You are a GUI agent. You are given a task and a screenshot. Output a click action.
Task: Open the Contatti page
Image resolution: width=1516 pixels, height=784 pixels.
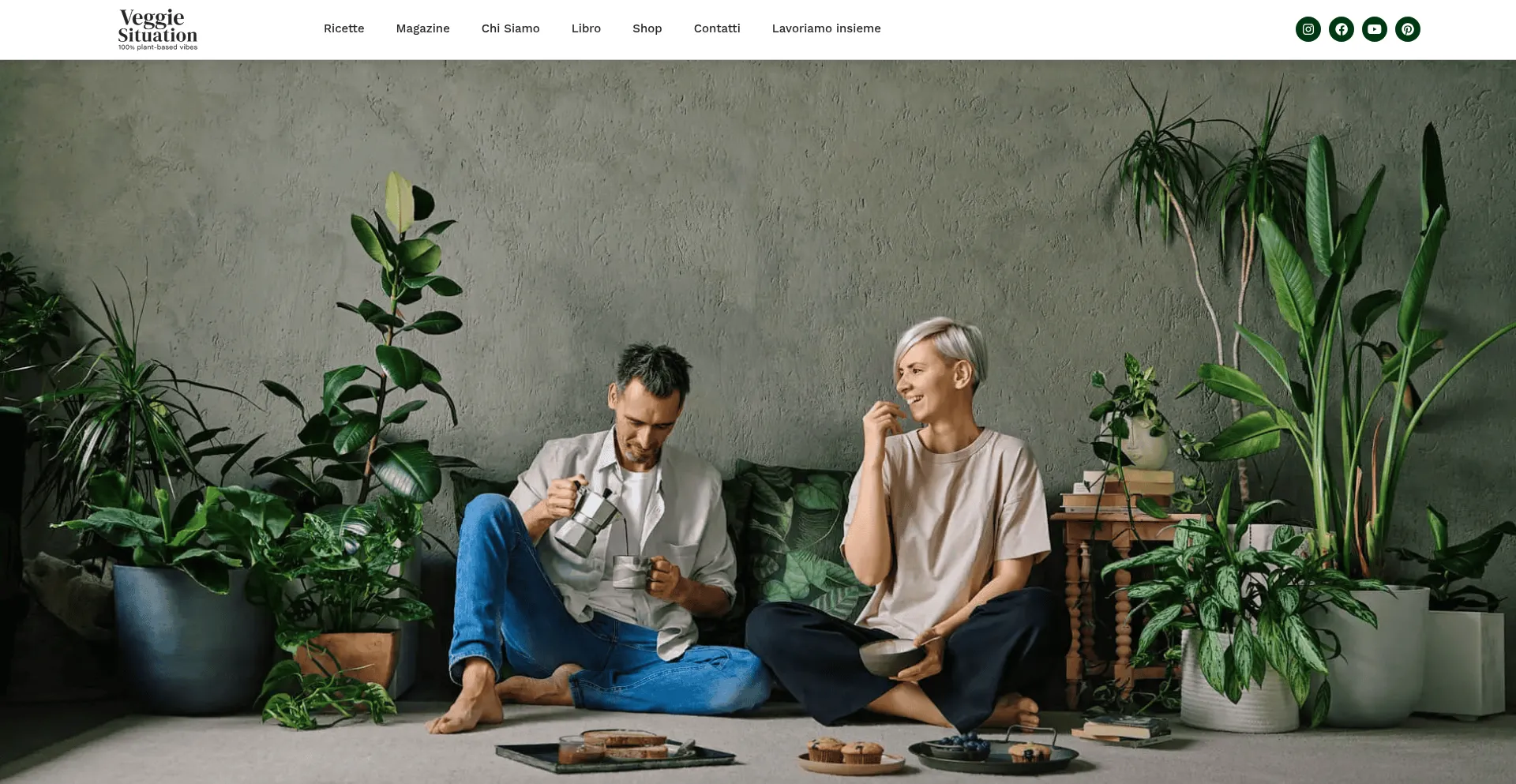[717, 28]
